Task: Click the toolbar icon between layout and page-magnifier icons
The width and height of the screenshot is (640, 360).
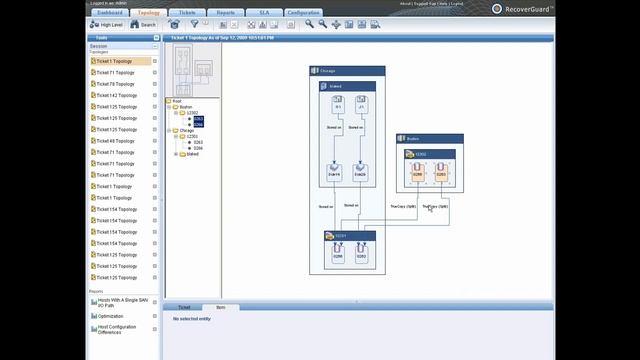Action: pyautogui.click(x=362, y=24)
